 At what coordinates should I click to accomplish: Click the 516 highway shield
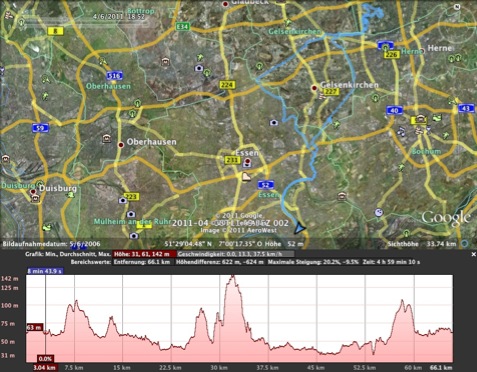click(114, 76)
